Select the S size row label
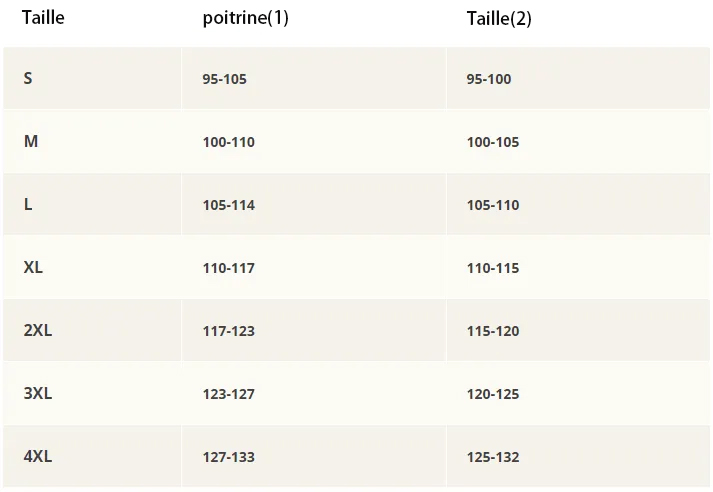713x492 pixels. pos(28,78)
